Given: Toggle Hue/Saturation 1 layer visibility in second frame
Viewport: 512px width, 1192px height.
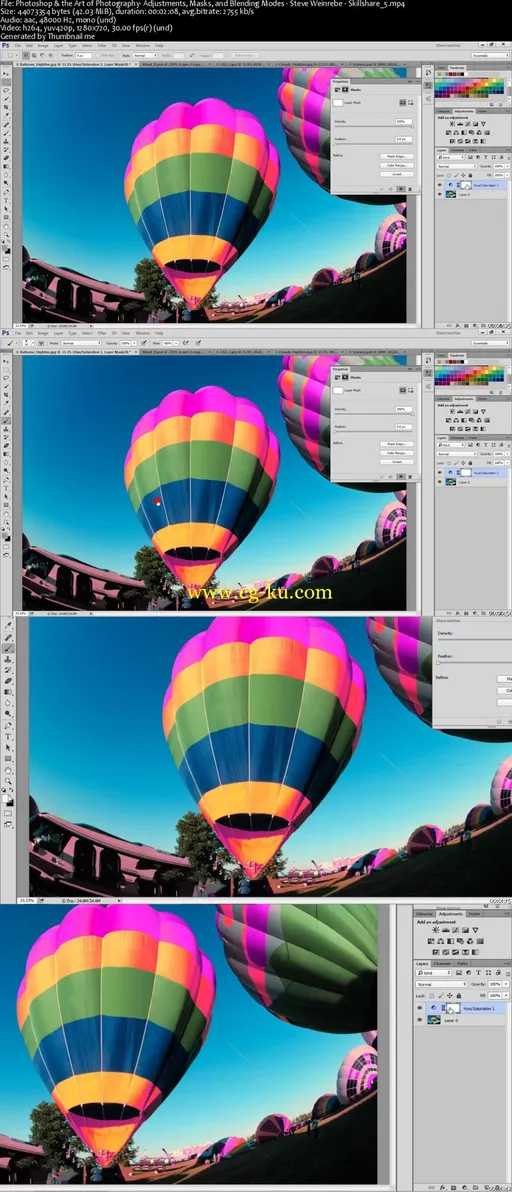Looking at the screenshot, I should coord(440,472).
